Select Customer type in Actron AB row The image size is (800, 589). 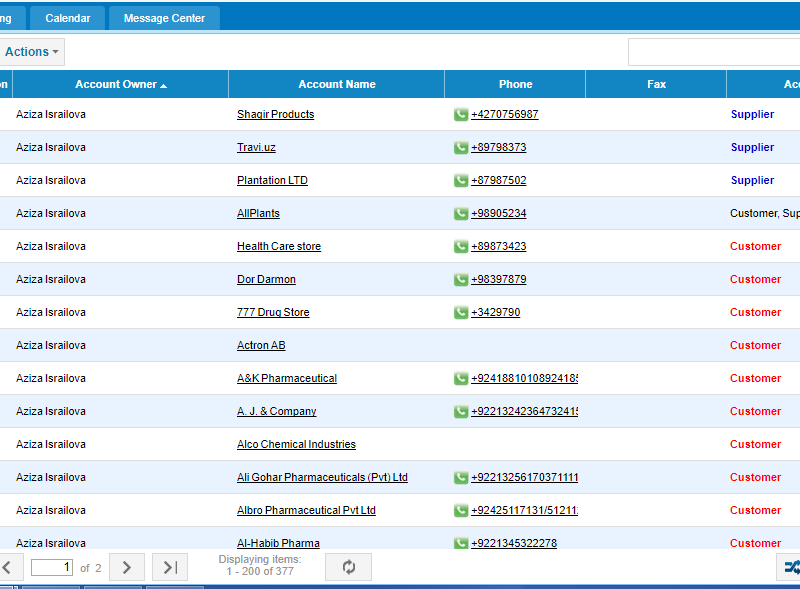pos(755,346)
